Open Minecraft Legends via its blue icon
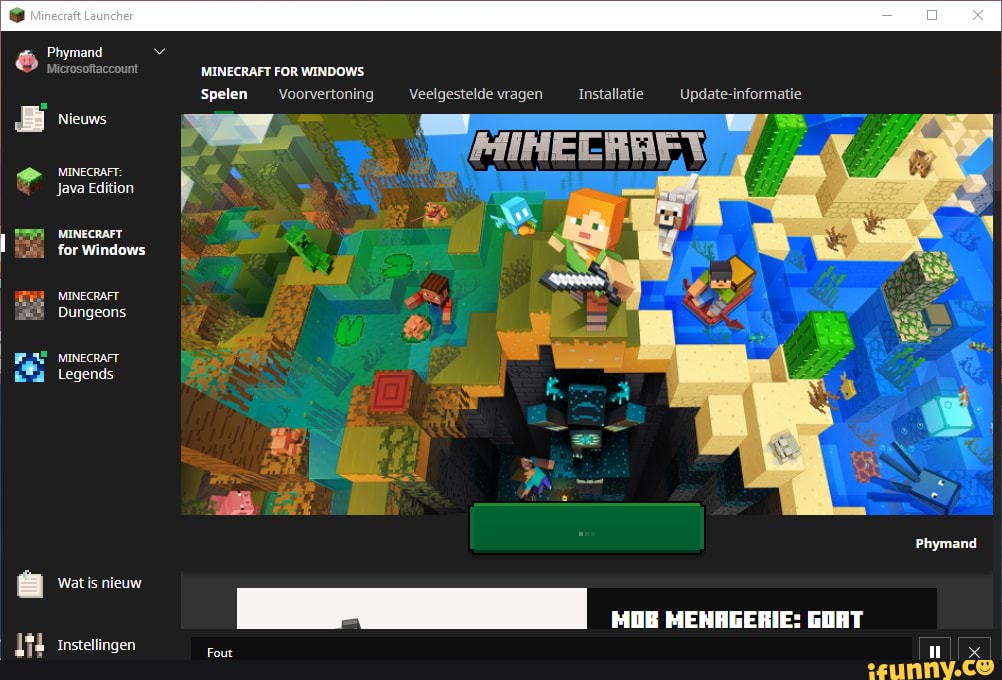This screenshot has width=1002, height=680. (x=30, y=367)
